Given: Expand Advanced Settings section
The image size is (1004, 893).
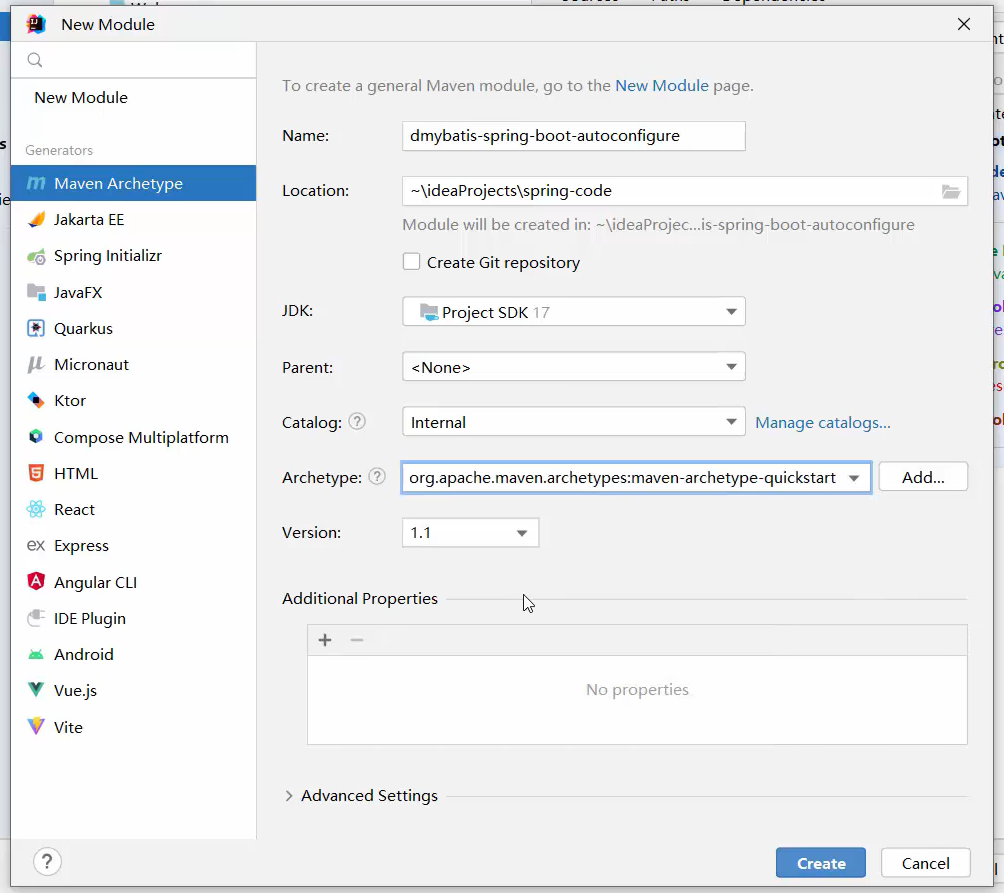Looking at the screenshot, I should point(289,796).
